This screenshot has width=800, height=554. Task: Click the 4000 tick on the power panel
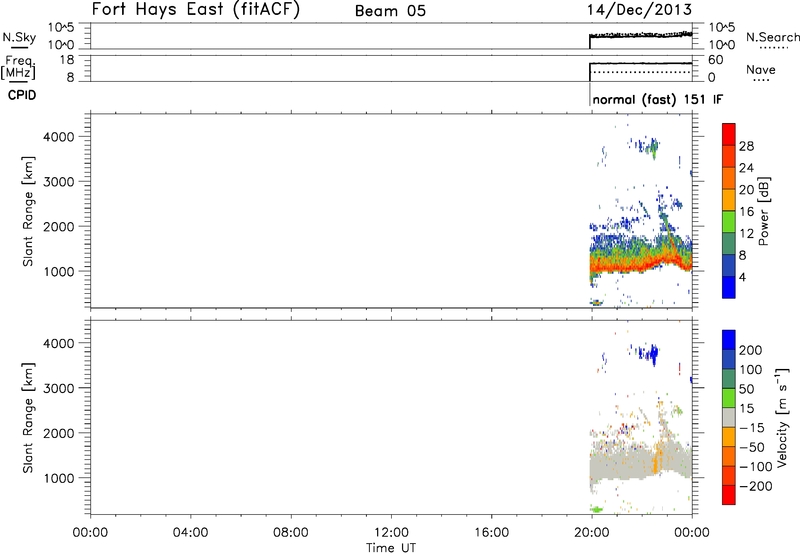[59, 137]
